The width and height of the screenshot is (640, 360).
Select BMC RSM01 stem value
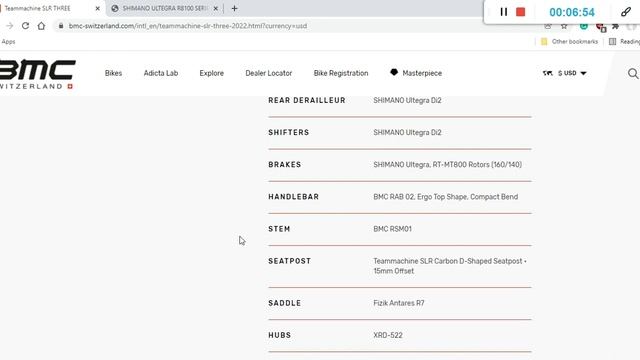[x=392, y=229]
